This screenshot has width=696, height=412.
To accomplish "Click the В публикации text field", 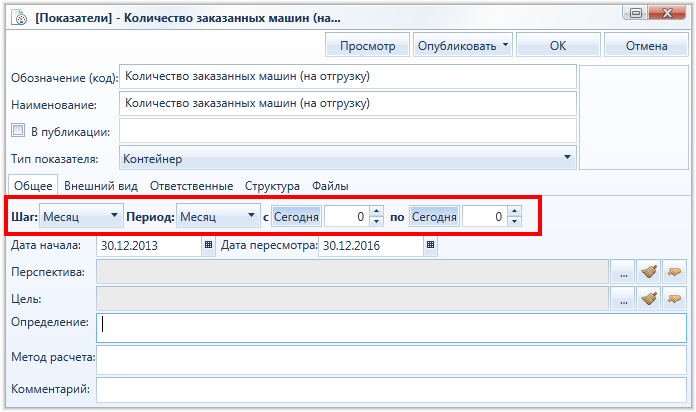I will [x=348, y=131].
